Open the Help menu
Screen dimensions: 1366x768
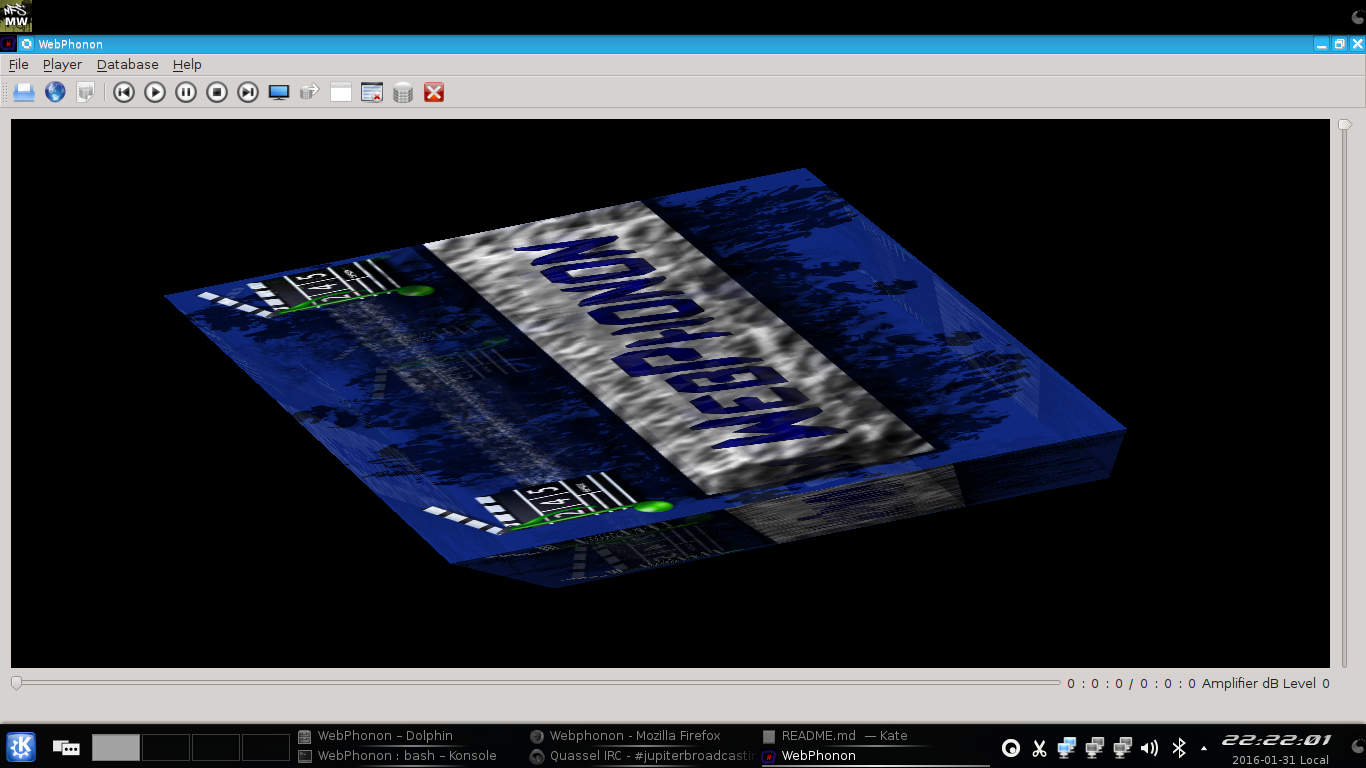coord(187,64)
